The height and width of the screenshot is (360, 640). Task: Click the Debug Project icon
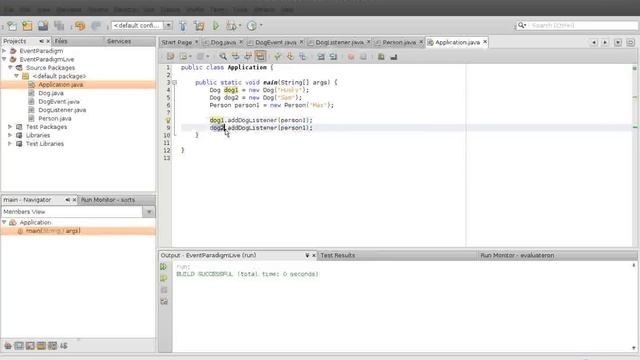231,26
